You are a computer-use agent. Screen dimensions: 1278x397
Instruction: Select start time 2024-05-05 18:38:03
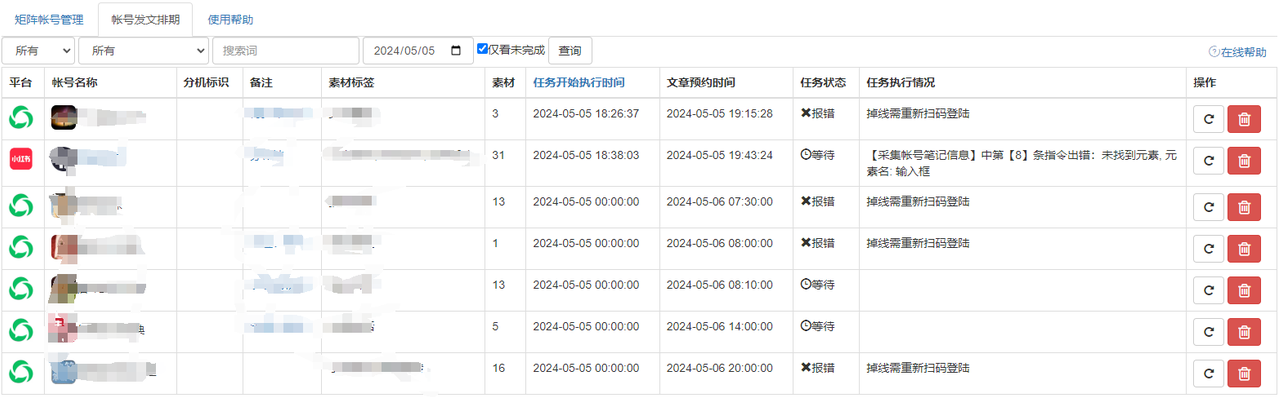[x=586, y=156]
